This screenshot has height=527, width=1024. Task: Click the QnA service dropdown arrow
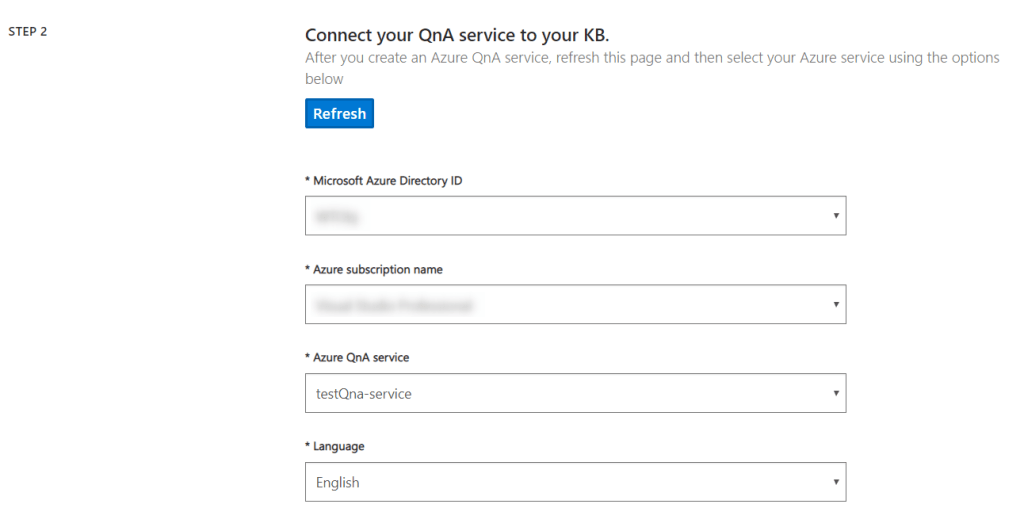835,393
